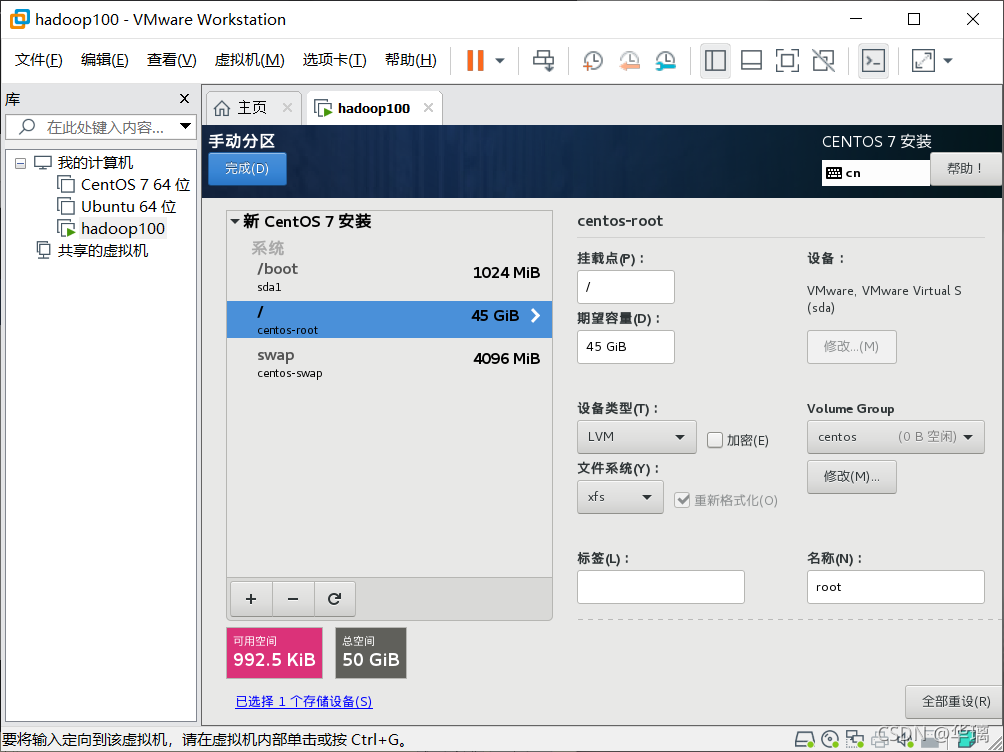Toggle the 重新格式化(O) reformat checkbox
The width and height of the screenshot is (1004, 752).
point(681,500)
